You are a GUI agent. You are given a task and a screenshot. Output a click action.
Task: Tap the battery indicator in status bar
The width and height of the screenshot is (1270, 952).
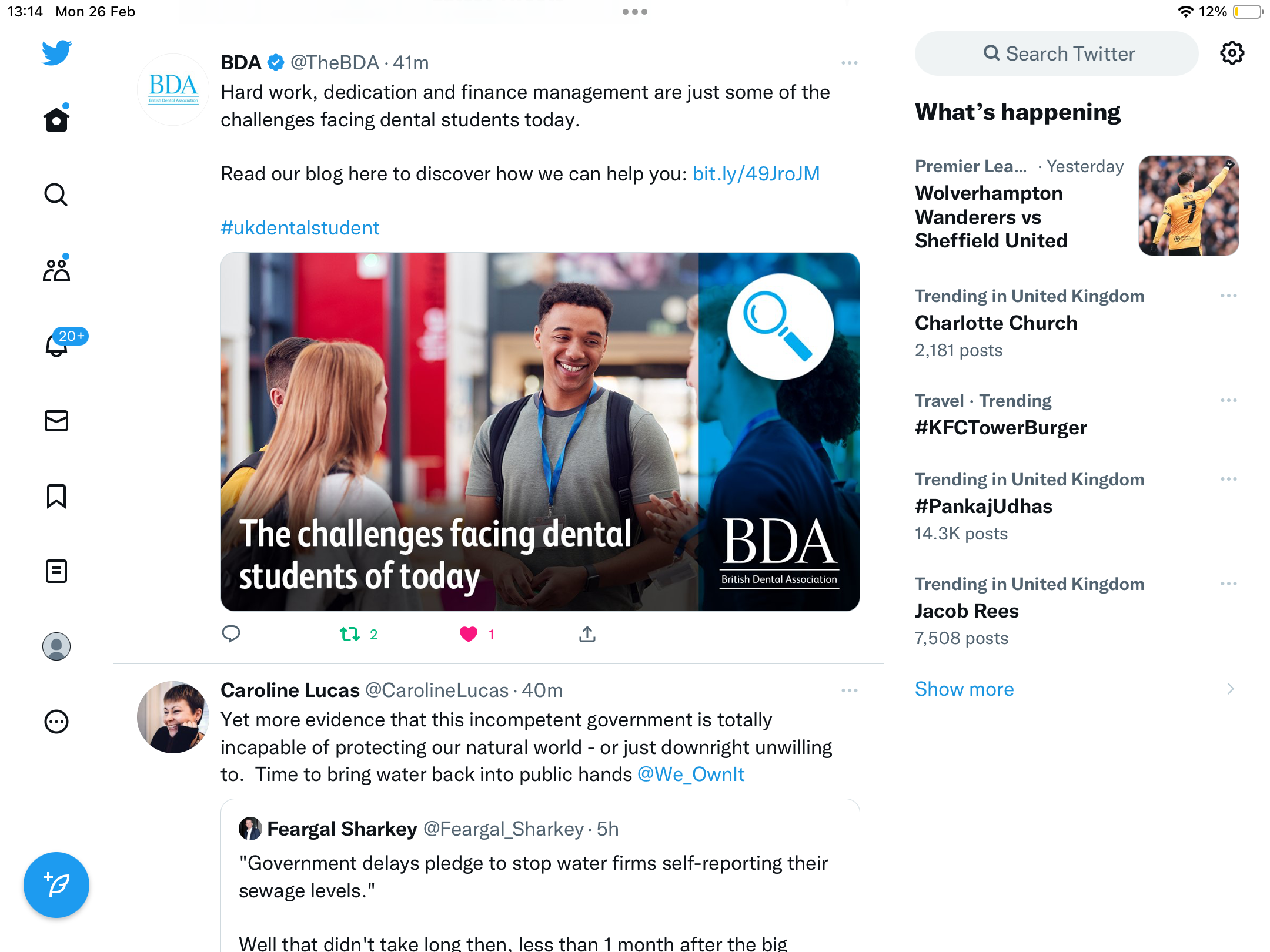[x=1248, y=12]
